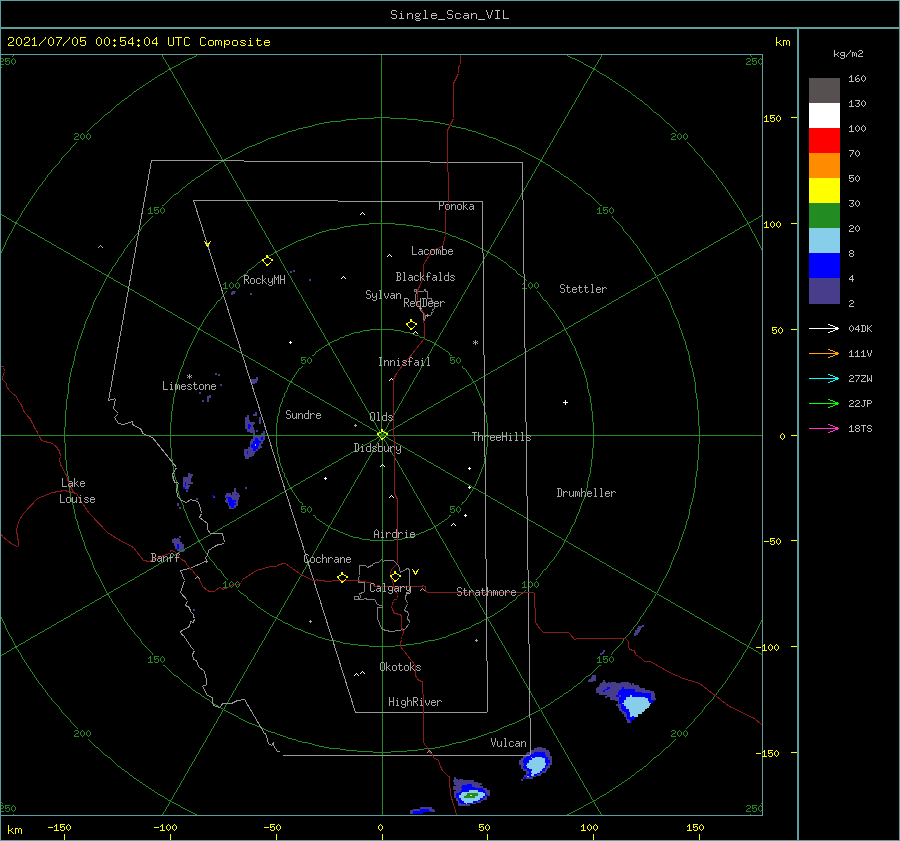
Task: Click the ThreeHills map label
Action: point(502,437)
